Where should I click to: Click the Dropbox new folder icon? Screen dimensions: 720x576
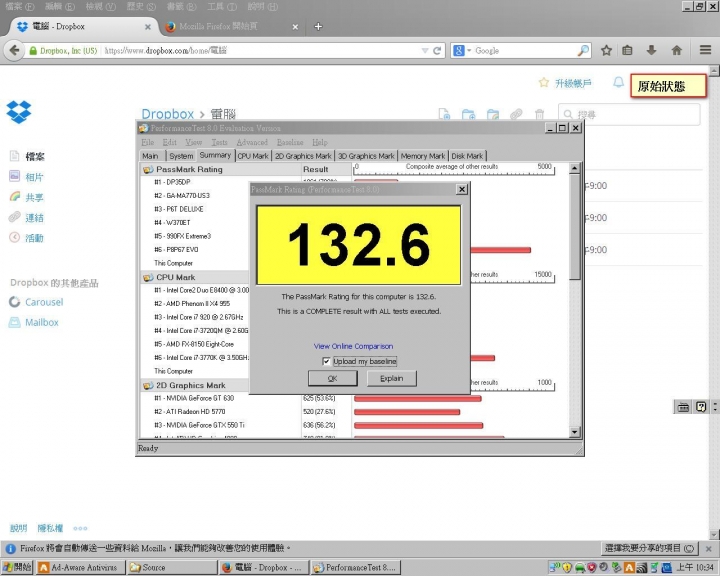click(x=468, y=114)
